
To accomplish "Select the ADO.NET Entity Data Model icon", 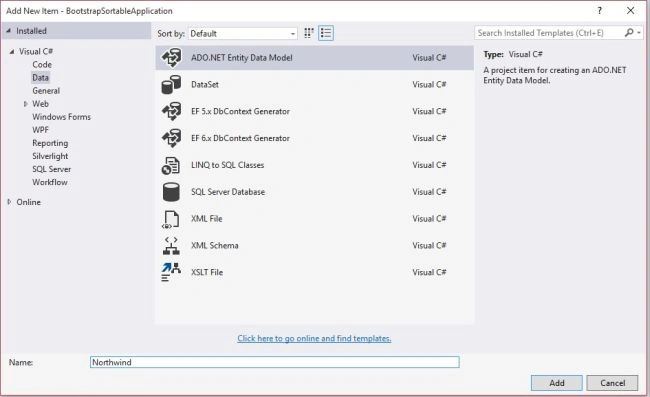I will pyautogui.click(x=171, y=58).
